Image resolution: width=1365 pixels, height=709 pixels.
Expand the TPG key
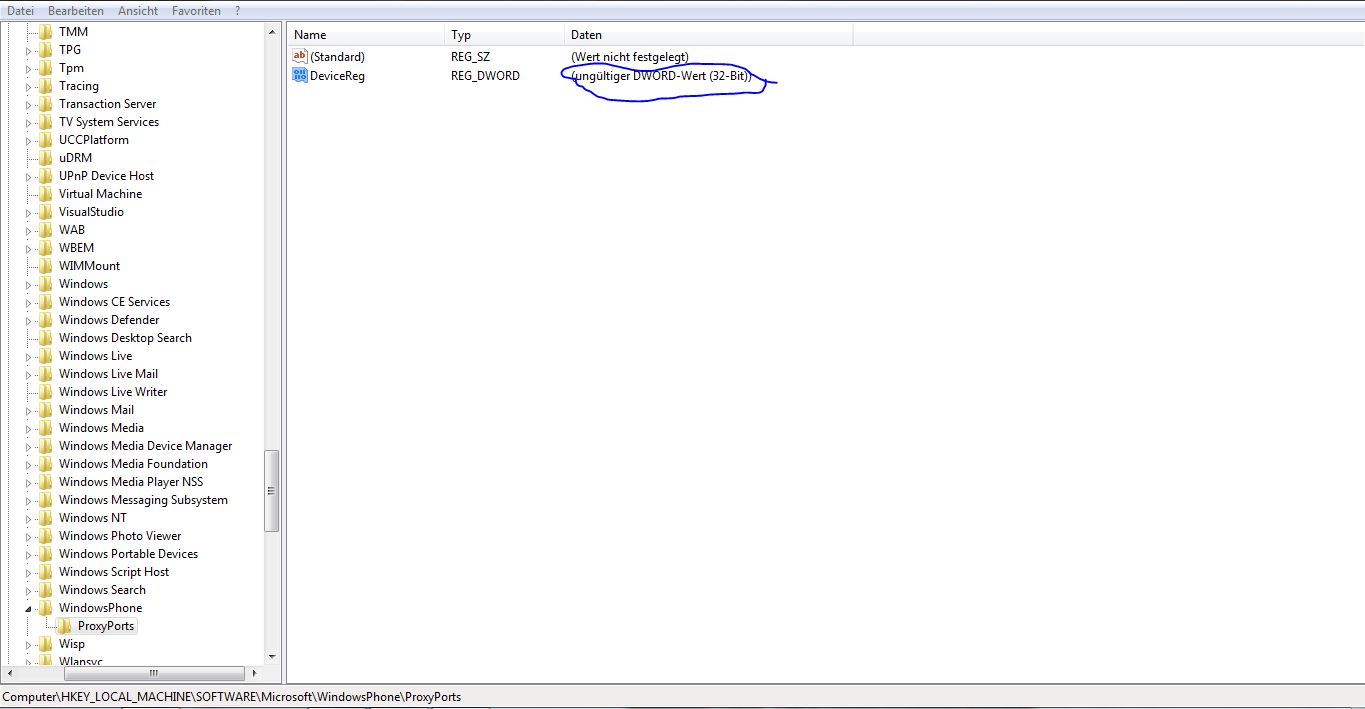click(29, 50)
